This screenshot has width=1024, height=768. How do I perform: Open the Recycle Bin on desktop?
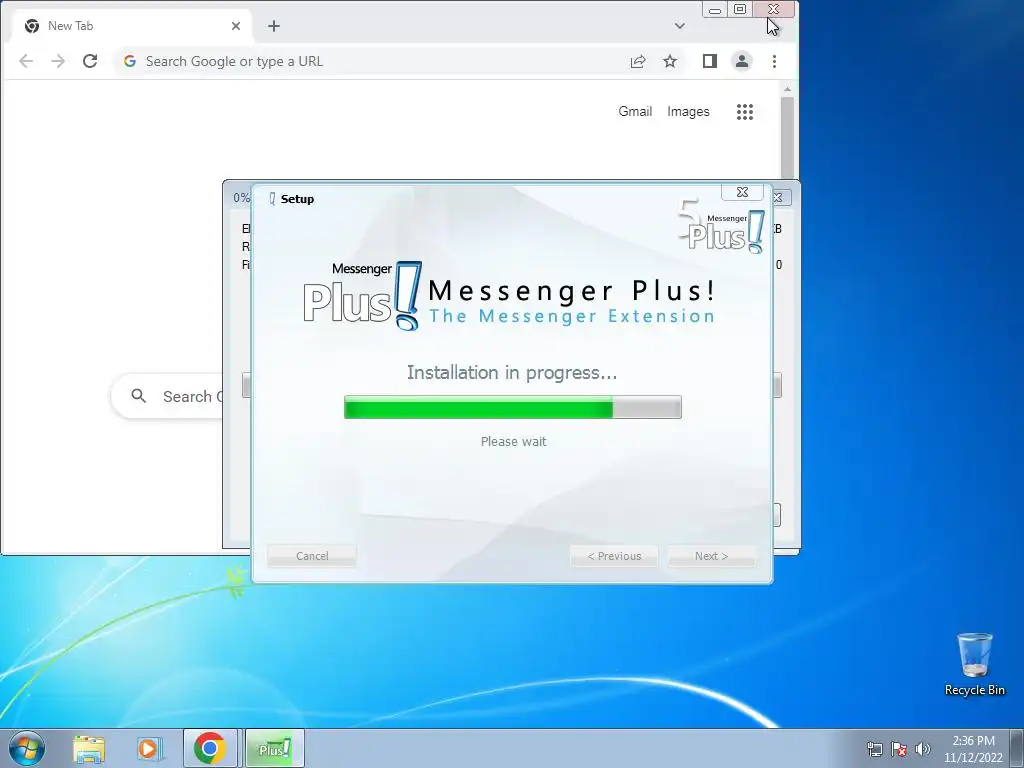974,664
